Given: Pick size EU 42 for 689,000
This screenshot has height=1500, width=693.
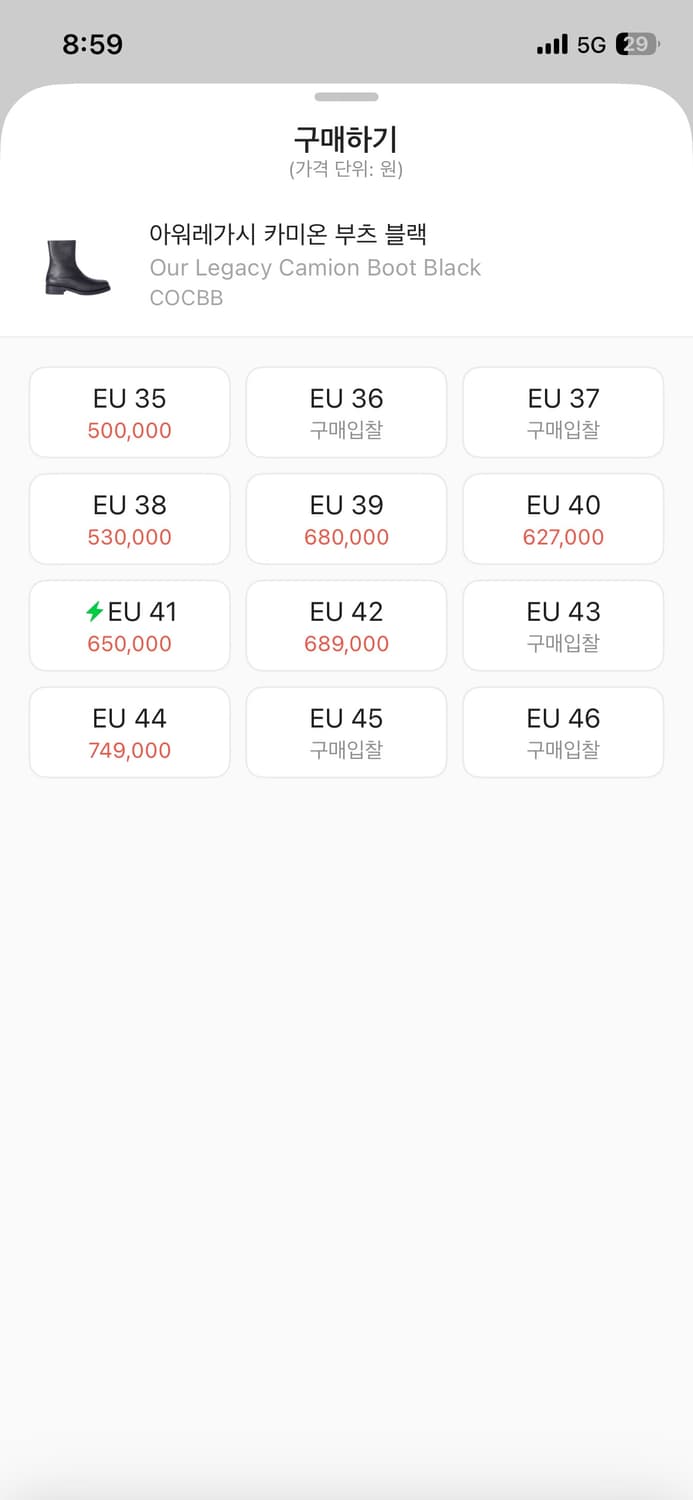Looking at the screenshot, I should [x=346, y=626].
